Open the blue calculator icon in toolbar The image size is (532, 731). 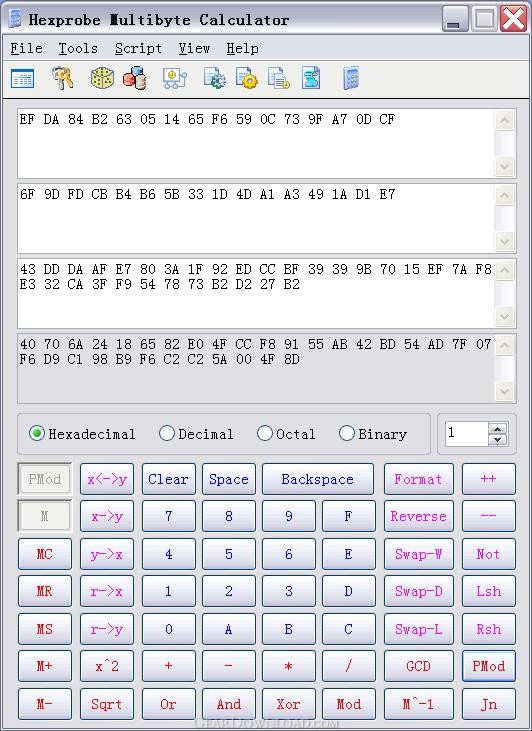[351, 78]
